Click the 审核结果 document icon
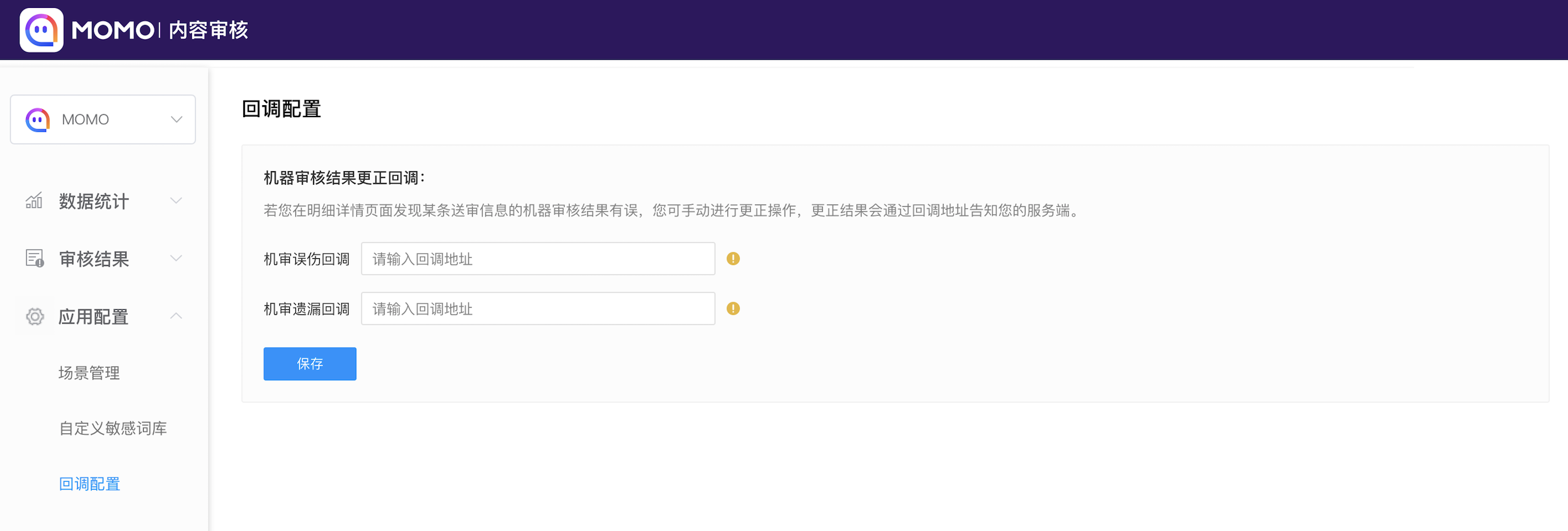Image resolution: width=1568 pixels, height=531 pixels. (35, 258)
